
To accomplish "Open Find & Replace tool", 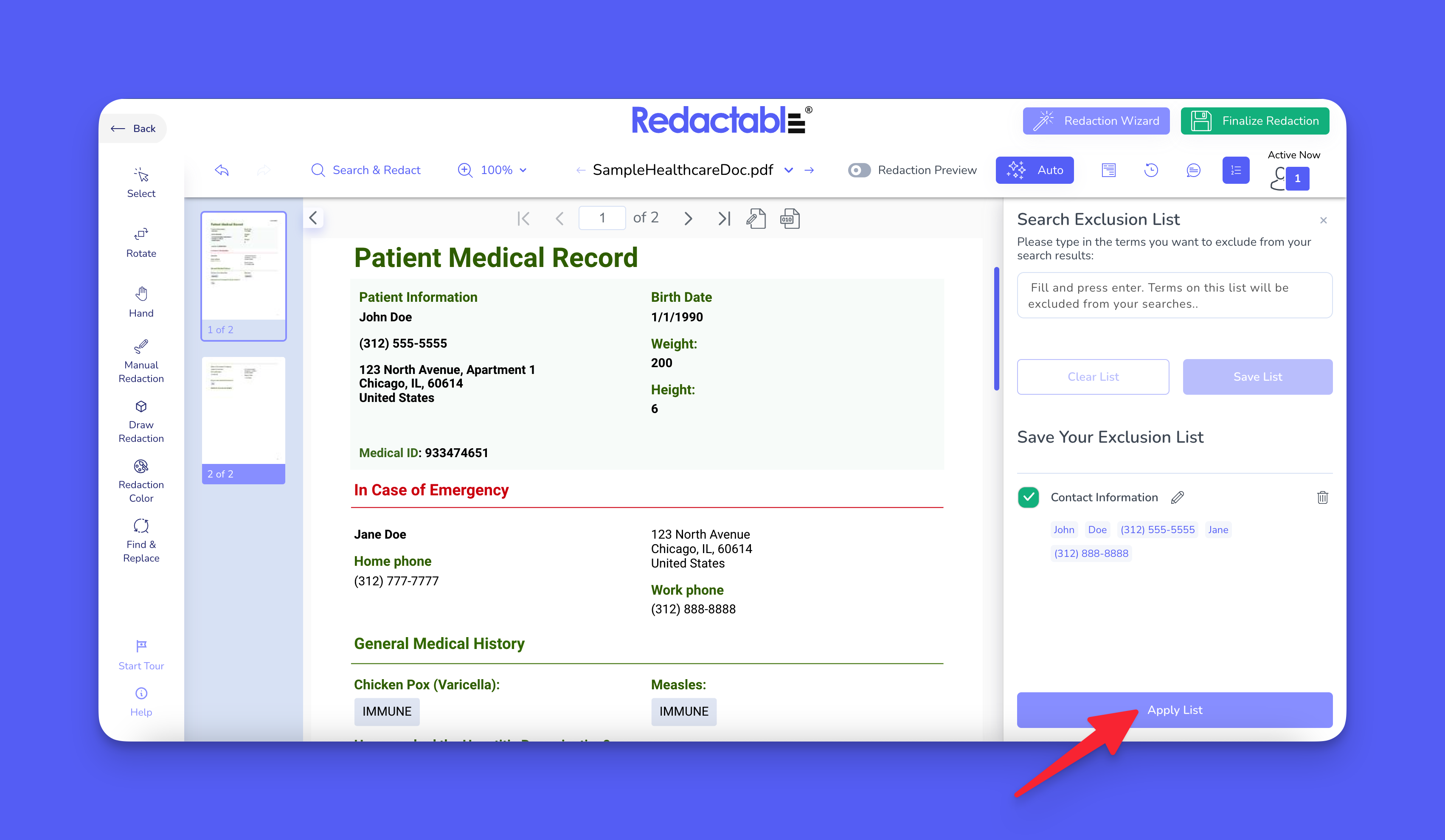I will coord(141,540).
